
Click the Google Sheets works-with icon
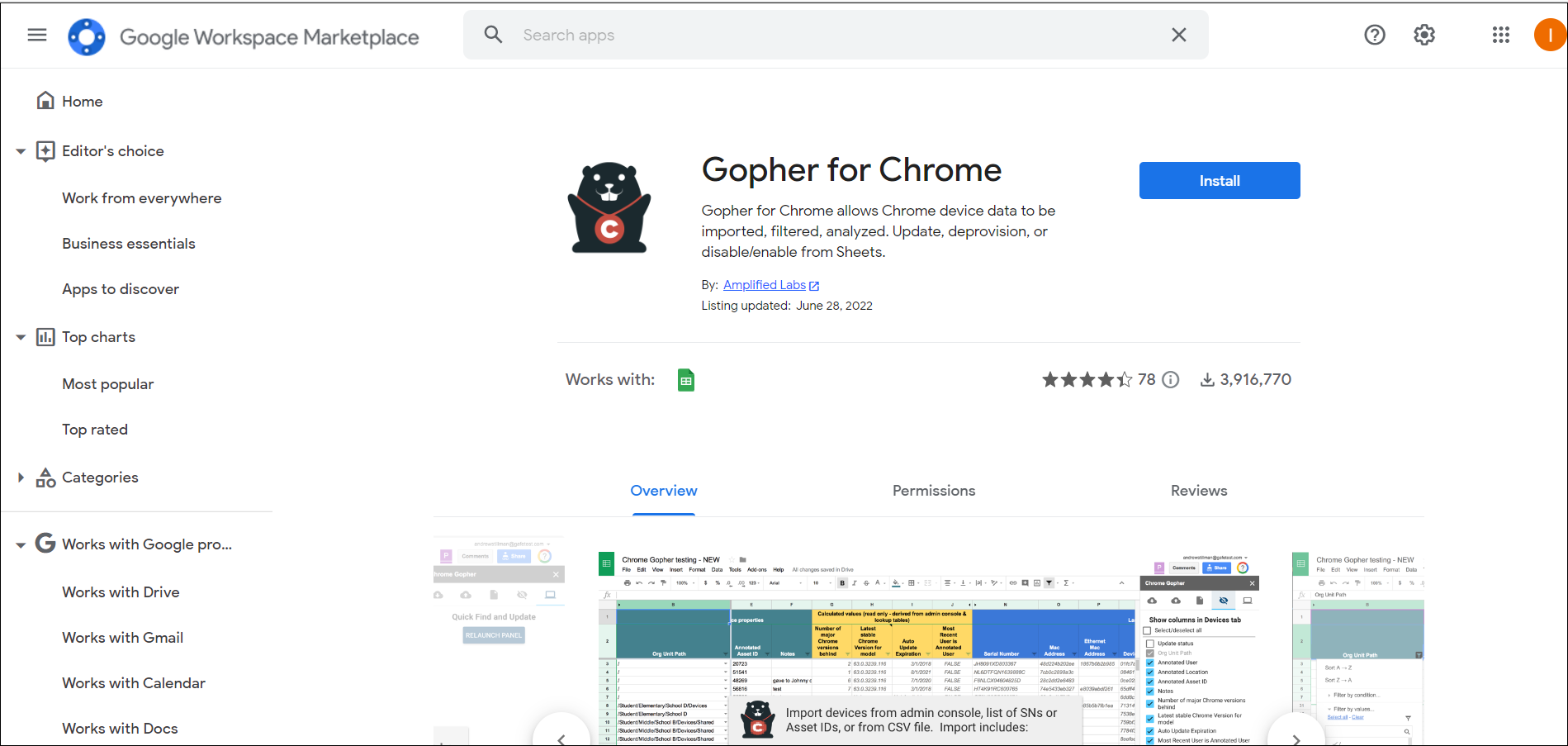tap(685, 380)
